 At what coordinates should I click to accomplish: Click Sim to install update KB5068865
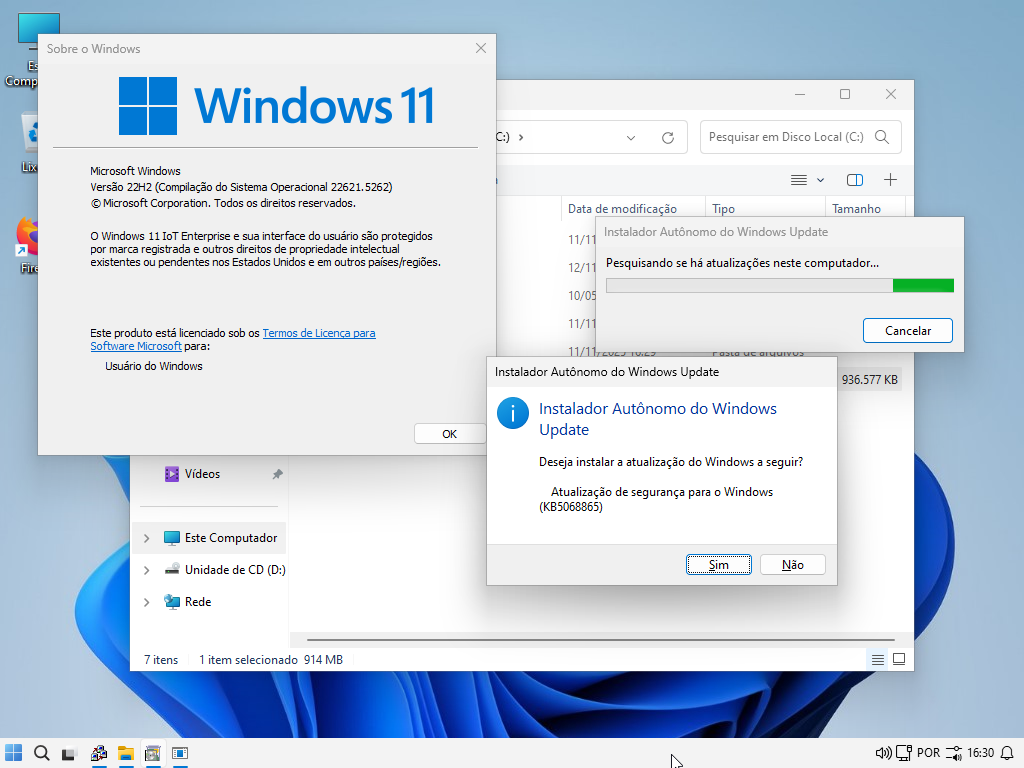click(718, 564)
